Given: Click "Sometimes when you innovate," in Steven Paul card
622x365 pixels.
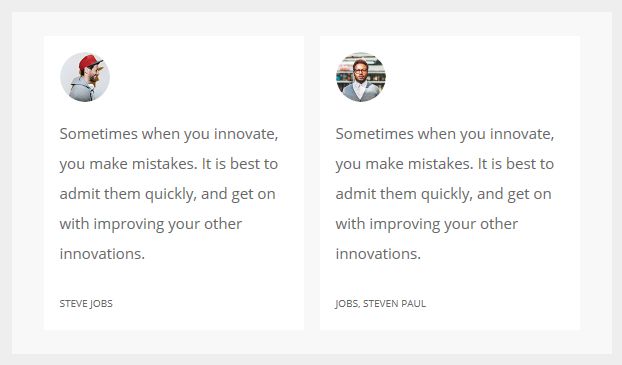Looking at the screenshot, I should point(445,134).
